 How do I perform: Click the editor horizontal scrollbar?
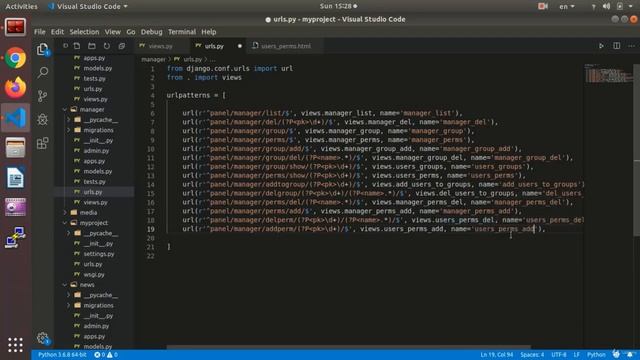[349, 347]
